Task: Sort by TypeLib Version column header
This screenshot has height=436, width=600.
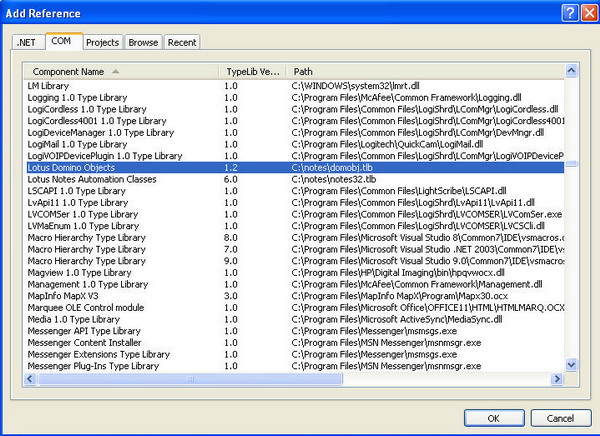Action: click(252, 72)
